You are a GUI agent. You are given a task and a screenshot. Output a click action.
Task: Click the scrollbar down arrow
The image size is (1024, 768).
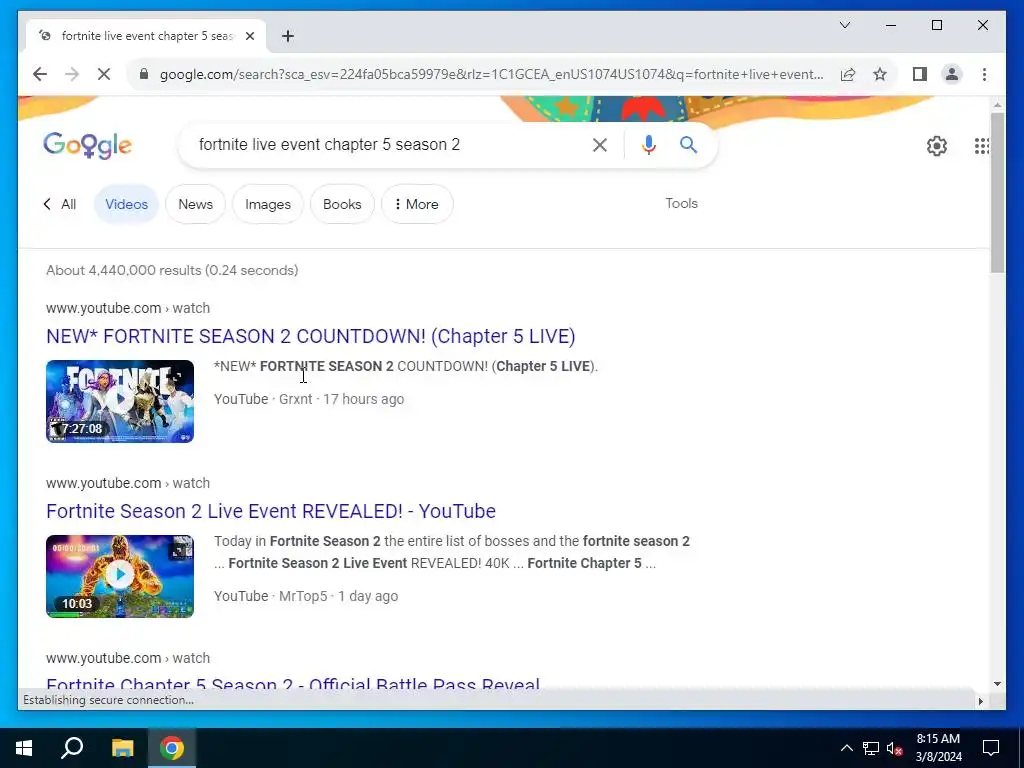997,684
